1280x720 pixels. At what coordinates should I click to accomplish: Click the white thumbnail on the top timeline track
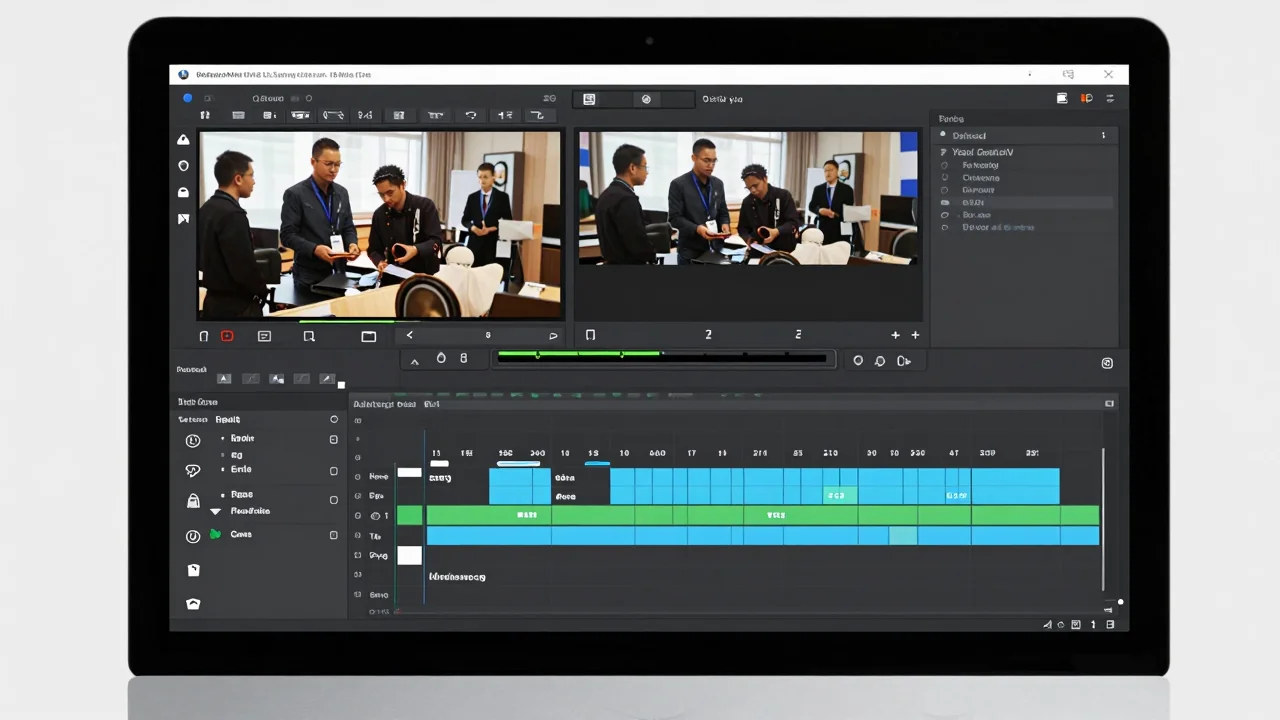(x=409, y=472)
